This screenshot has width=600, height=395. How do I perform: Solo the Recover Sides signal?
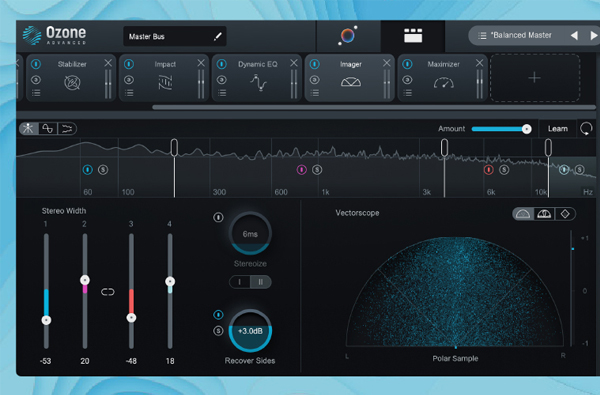(218, 331)
